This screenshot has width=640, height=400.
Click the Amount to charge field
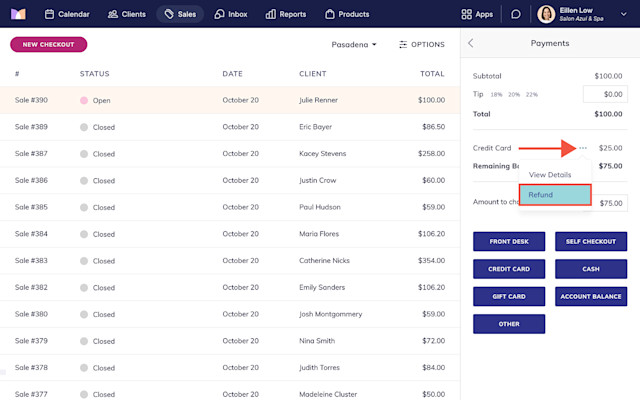coord(609,203)
